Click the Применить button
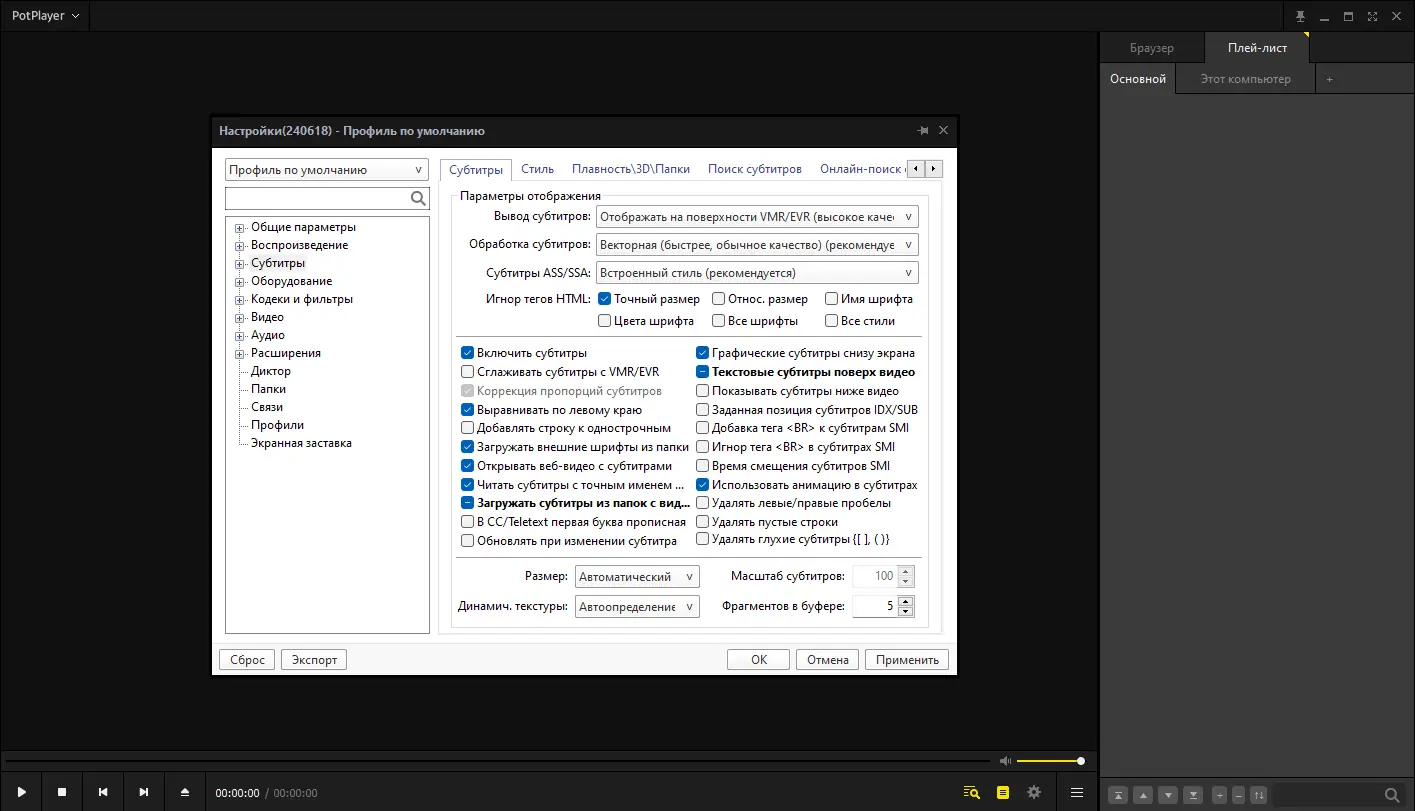 point(906,659)
